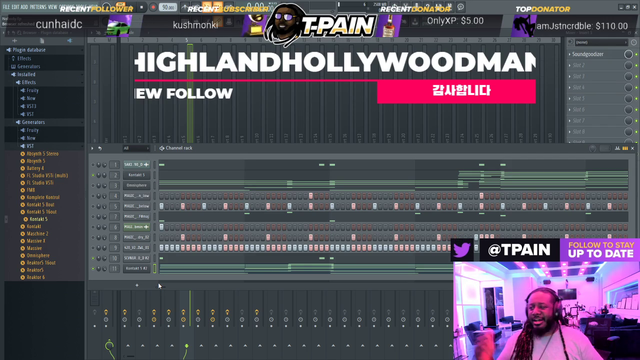Viewport: 640px width, 360px height.
Task: Toggle Slot 4 enable LED in mixer
Action: tap(636, 87)
